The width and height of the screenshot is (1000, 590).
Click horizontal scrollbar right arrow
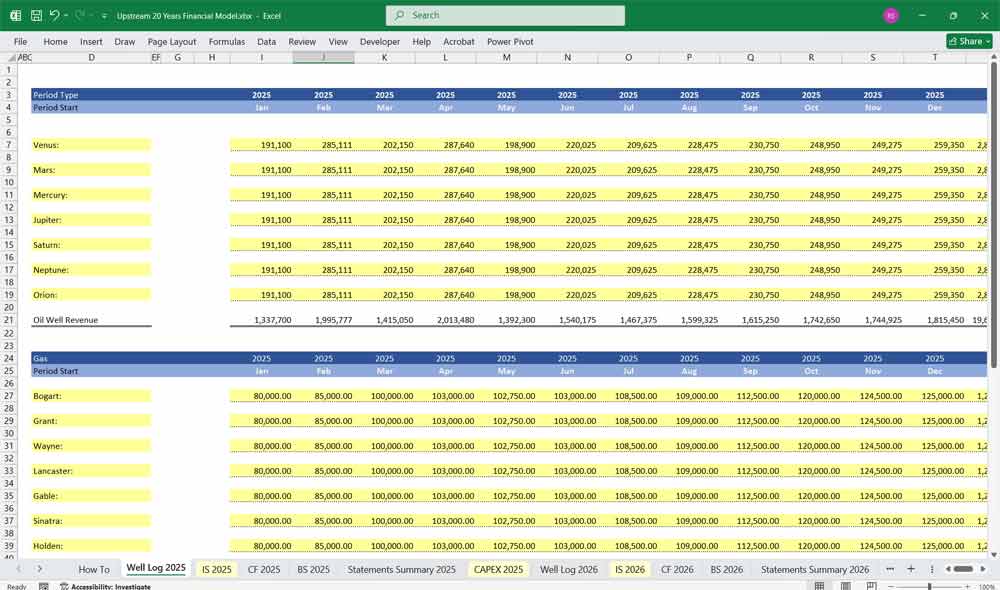pos(983,568)
